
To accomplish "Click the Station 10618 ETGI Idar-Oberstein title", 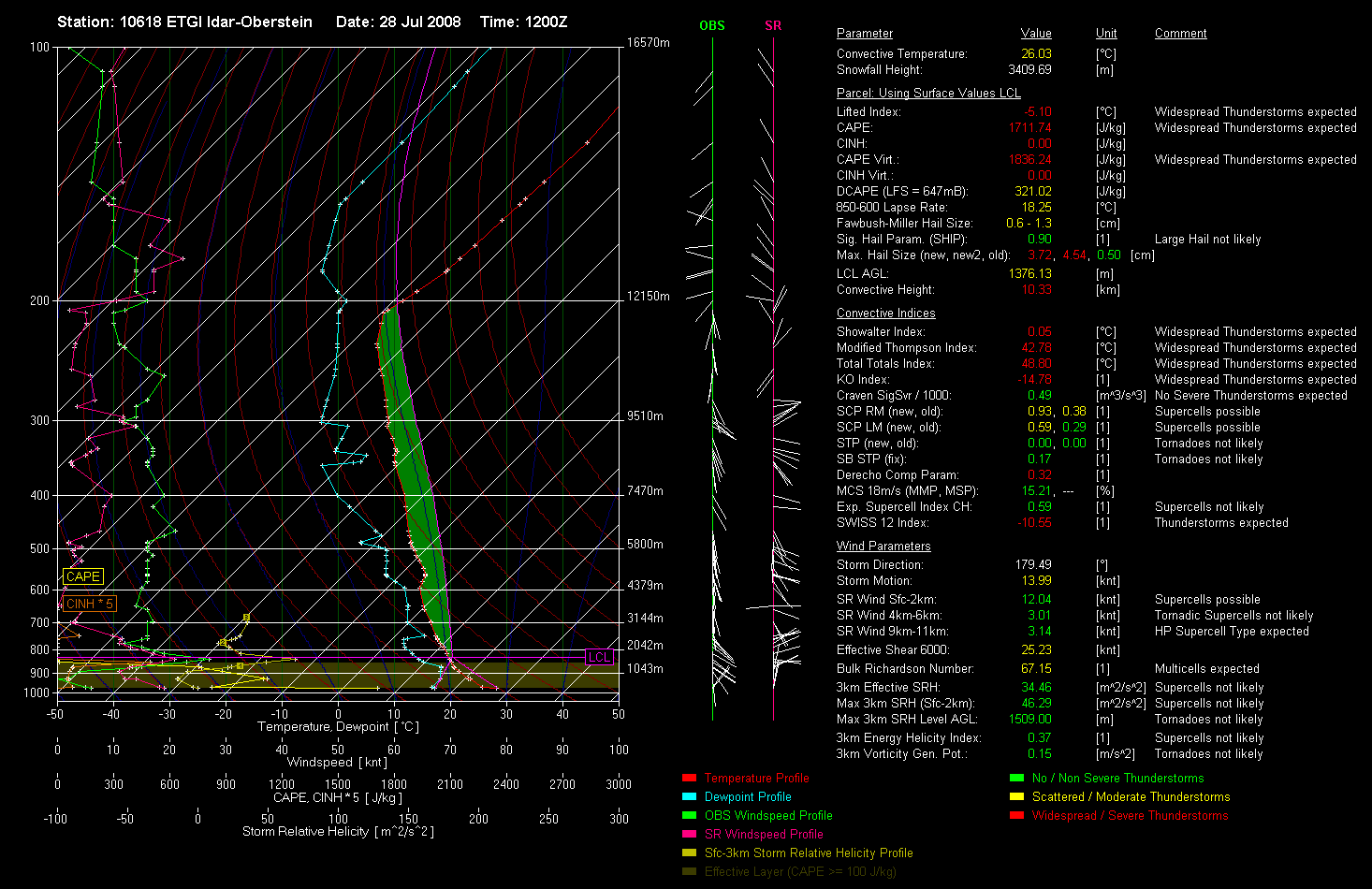I will pos(184,22).
